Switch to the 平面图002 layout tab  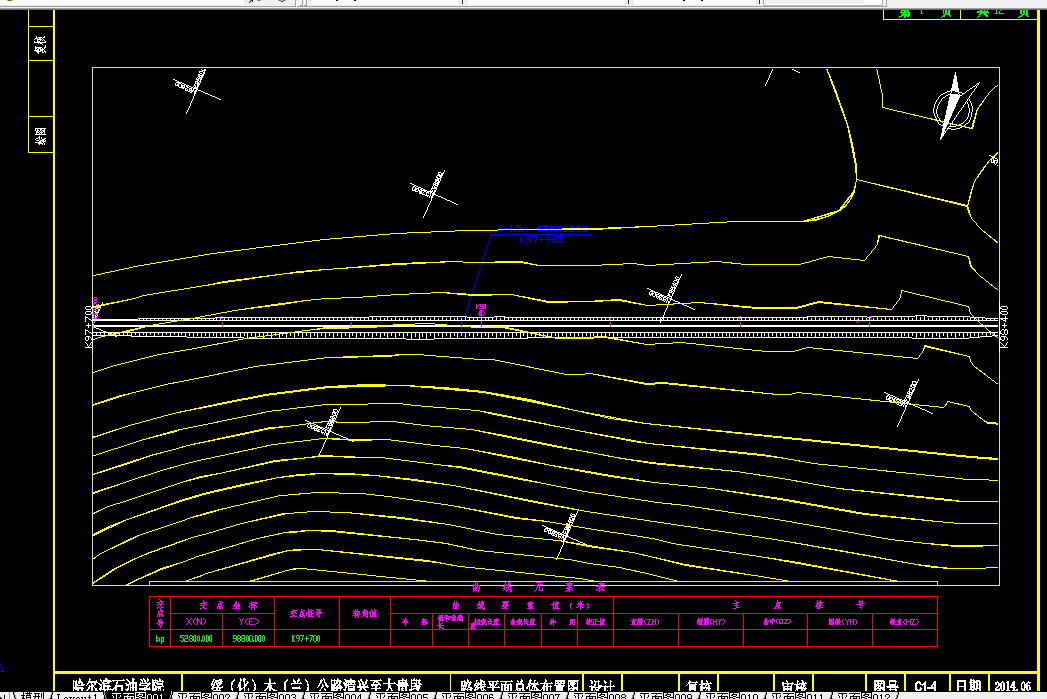(203, 695)
